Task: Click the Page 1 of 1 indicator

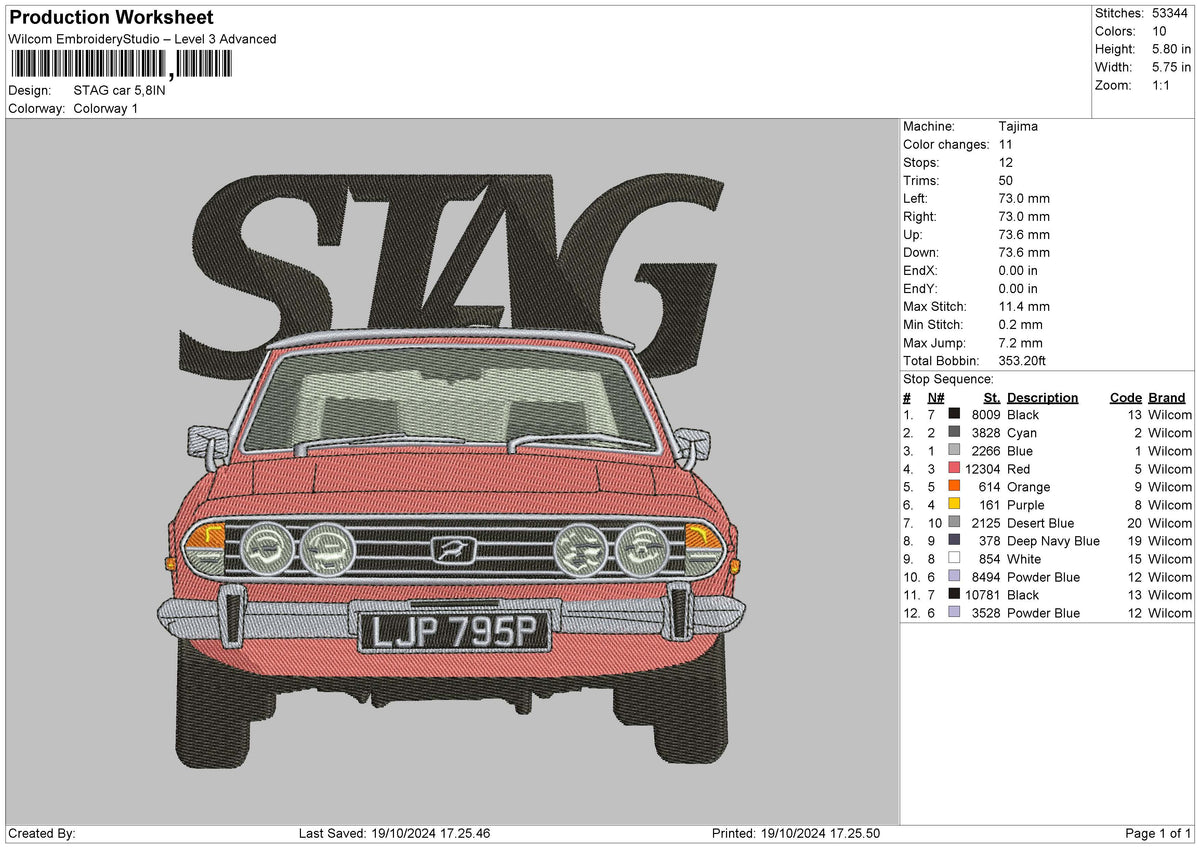Action: pos(1158,834)
